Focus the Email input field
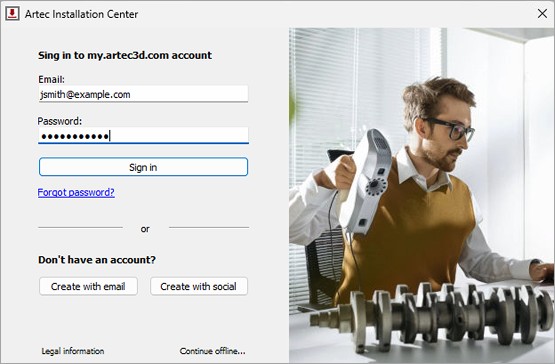Image resolution: width=555 pixels, height=364 pixels. pyautogui.click(x=143, y=94)
